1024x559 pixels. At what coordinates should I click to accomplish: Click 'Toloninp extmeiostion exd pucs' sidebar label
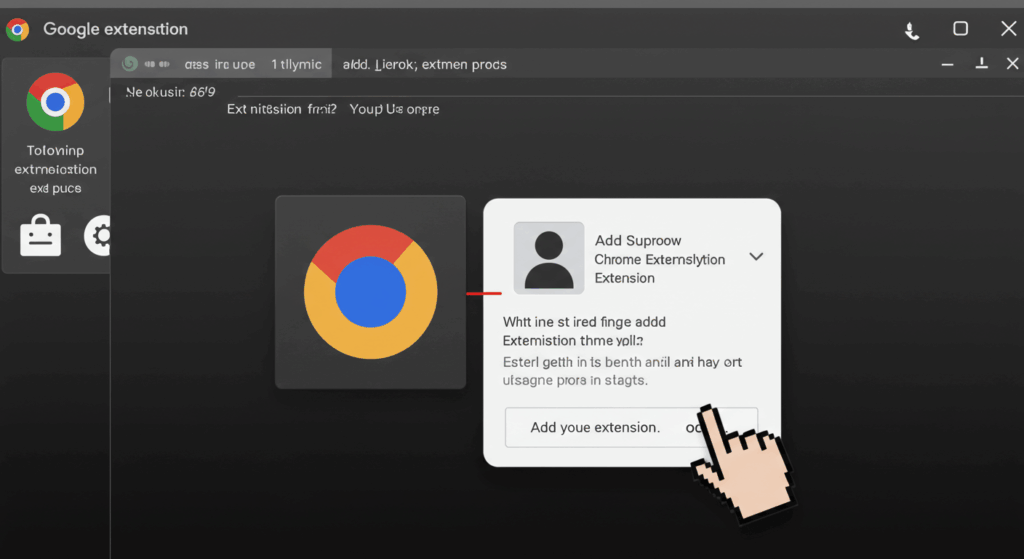click(56, 169)
